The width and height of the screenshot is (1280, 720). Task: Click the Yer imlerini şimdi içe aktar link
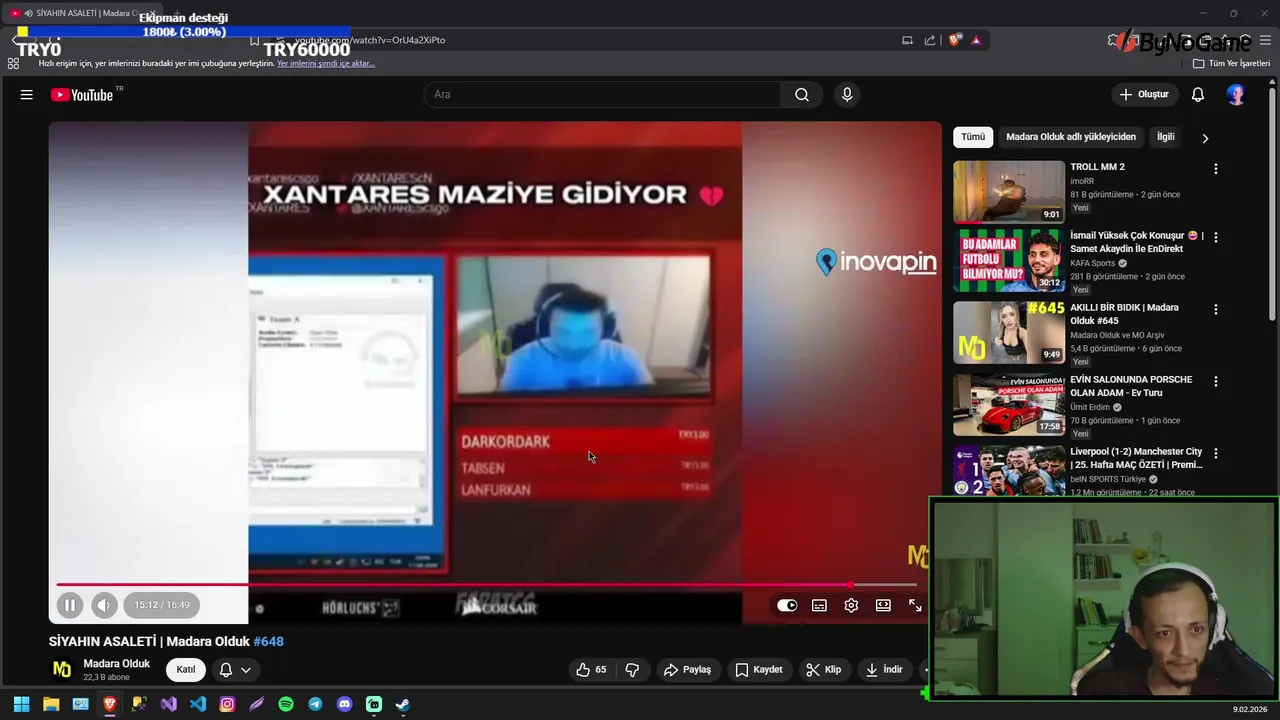click(x=326, y=64)
